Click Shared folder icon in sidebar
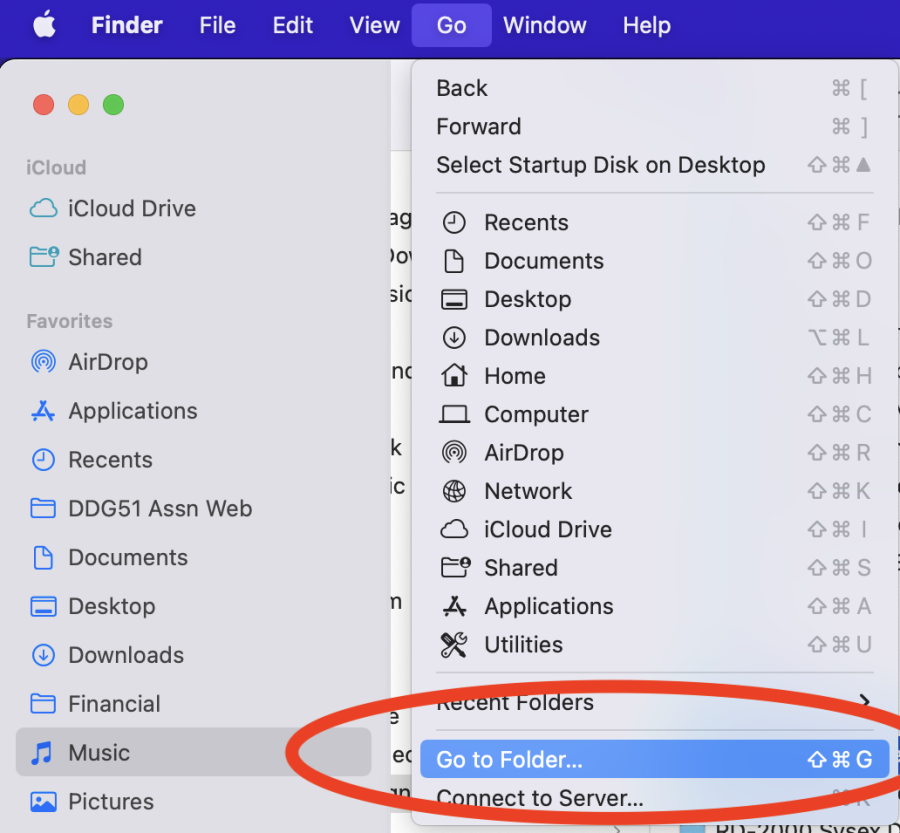This screenshot has width=900, height=833. point(44,257)
